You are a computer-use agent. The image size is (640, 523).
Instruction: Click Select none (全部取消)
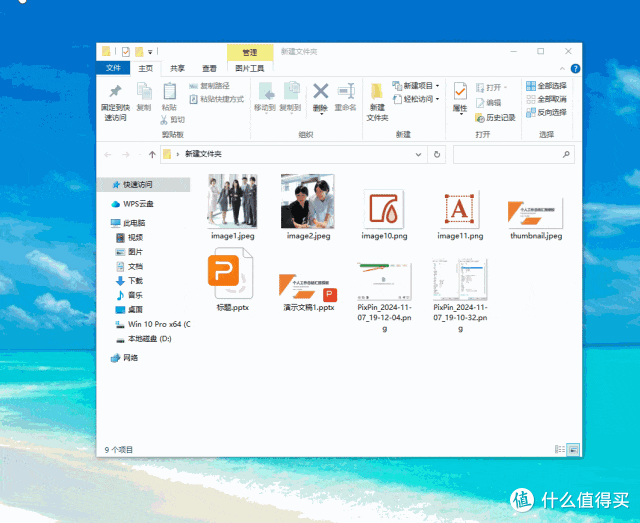click(546, 99)
